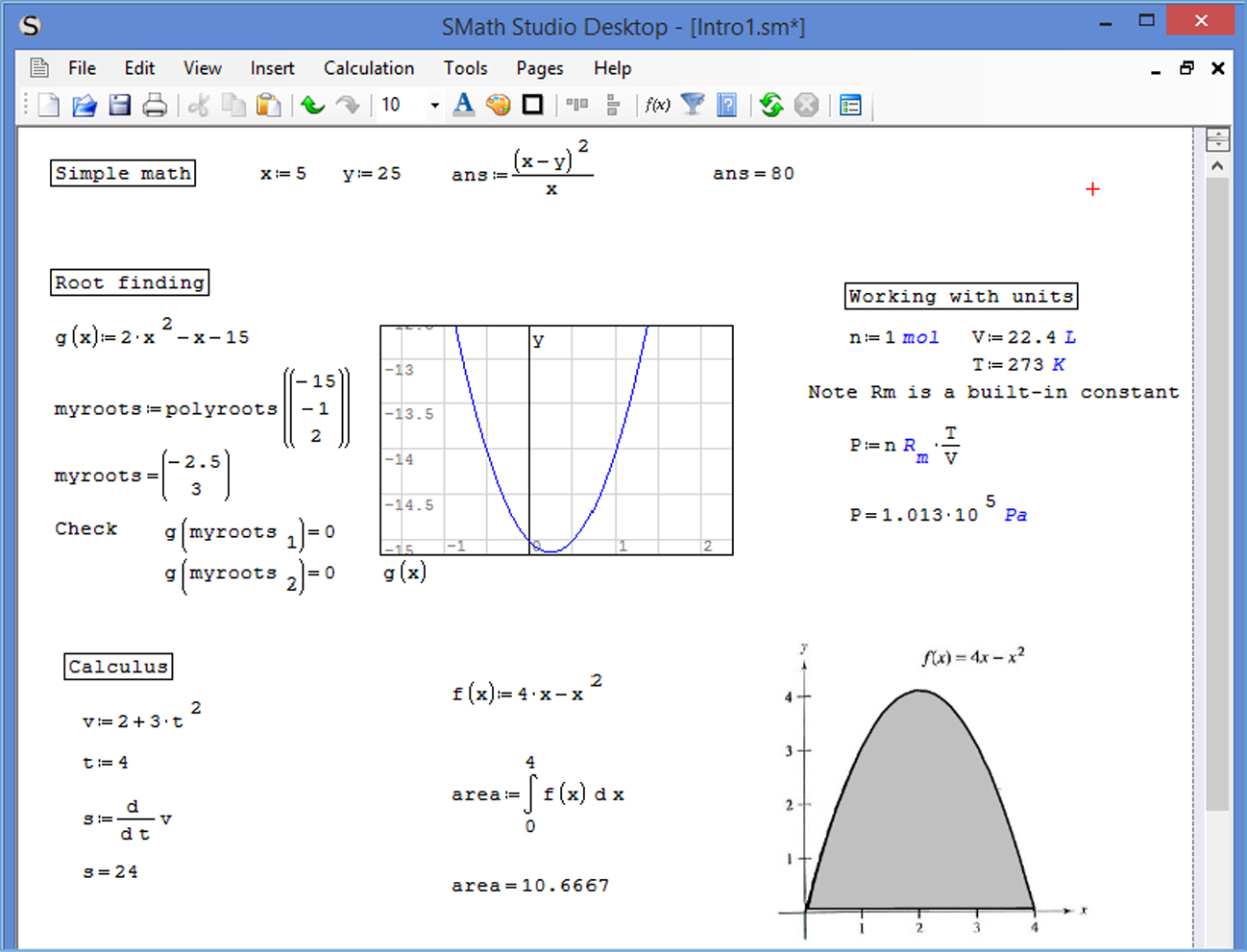The height and width of the screenshot is (952, 1247).
Task: Open the Help menu
Action: click(612, 68)
